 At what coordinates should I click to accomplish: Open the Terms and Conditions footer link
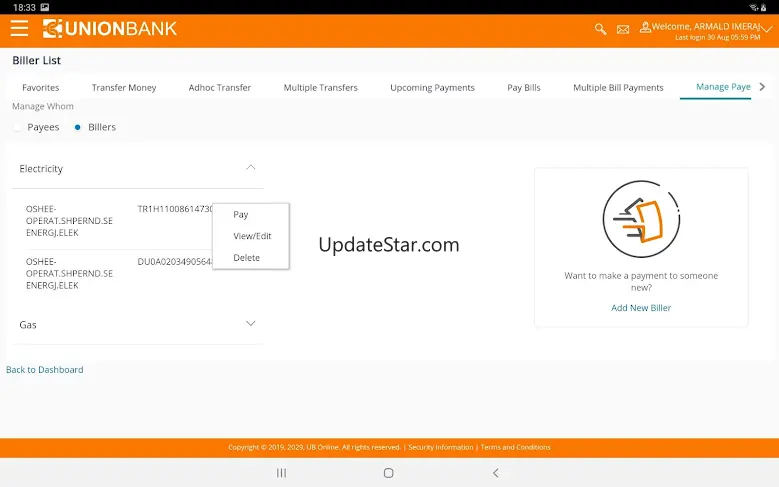point(515,447)
